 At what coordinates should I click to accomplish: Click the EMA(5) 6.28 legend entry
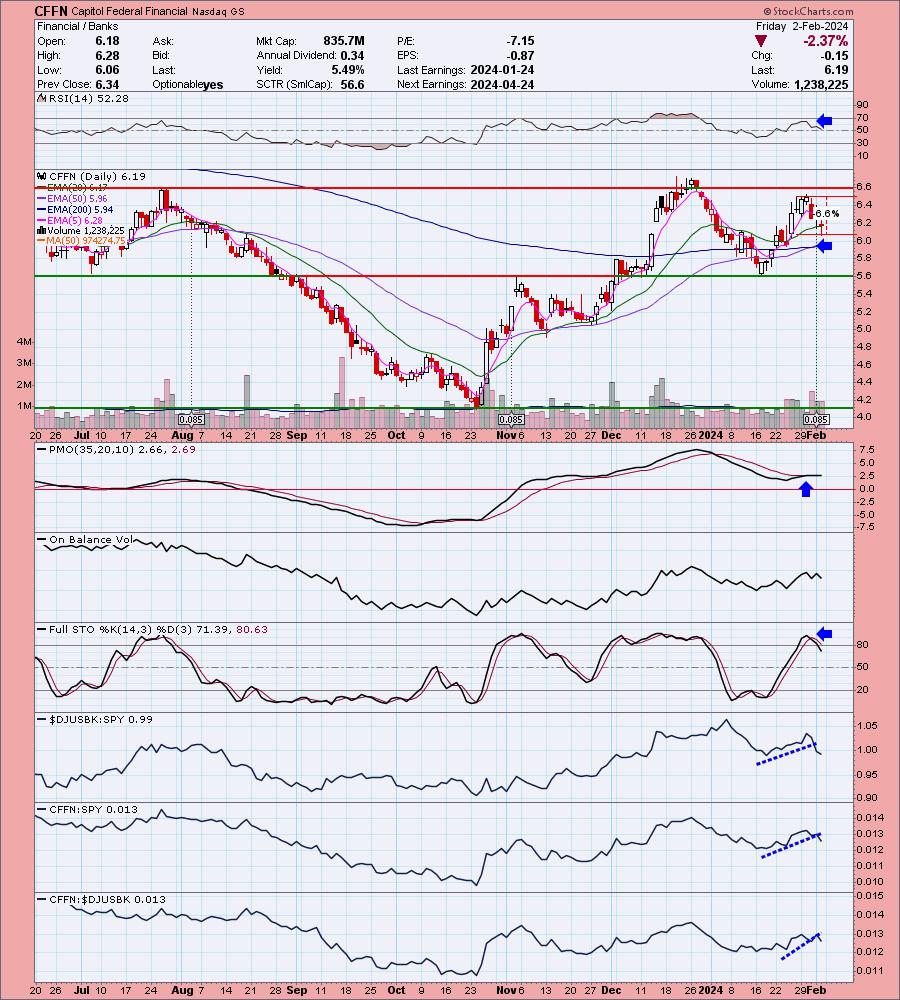click(72, 220)
